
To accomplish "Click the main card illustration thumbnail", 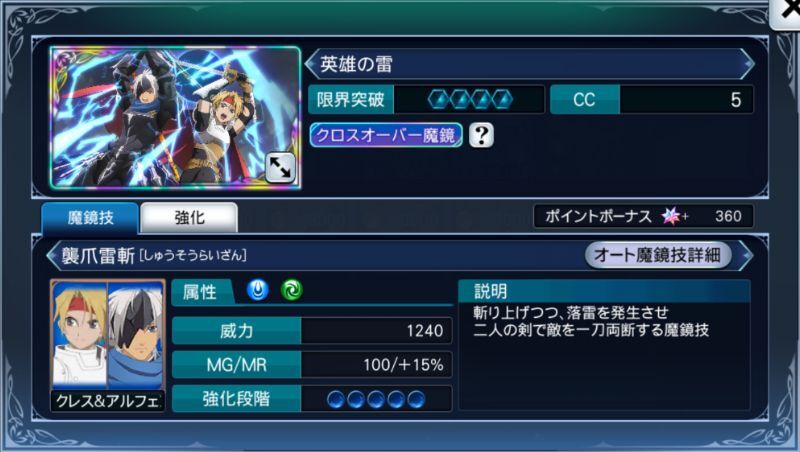I will click(x=175, y=118).
